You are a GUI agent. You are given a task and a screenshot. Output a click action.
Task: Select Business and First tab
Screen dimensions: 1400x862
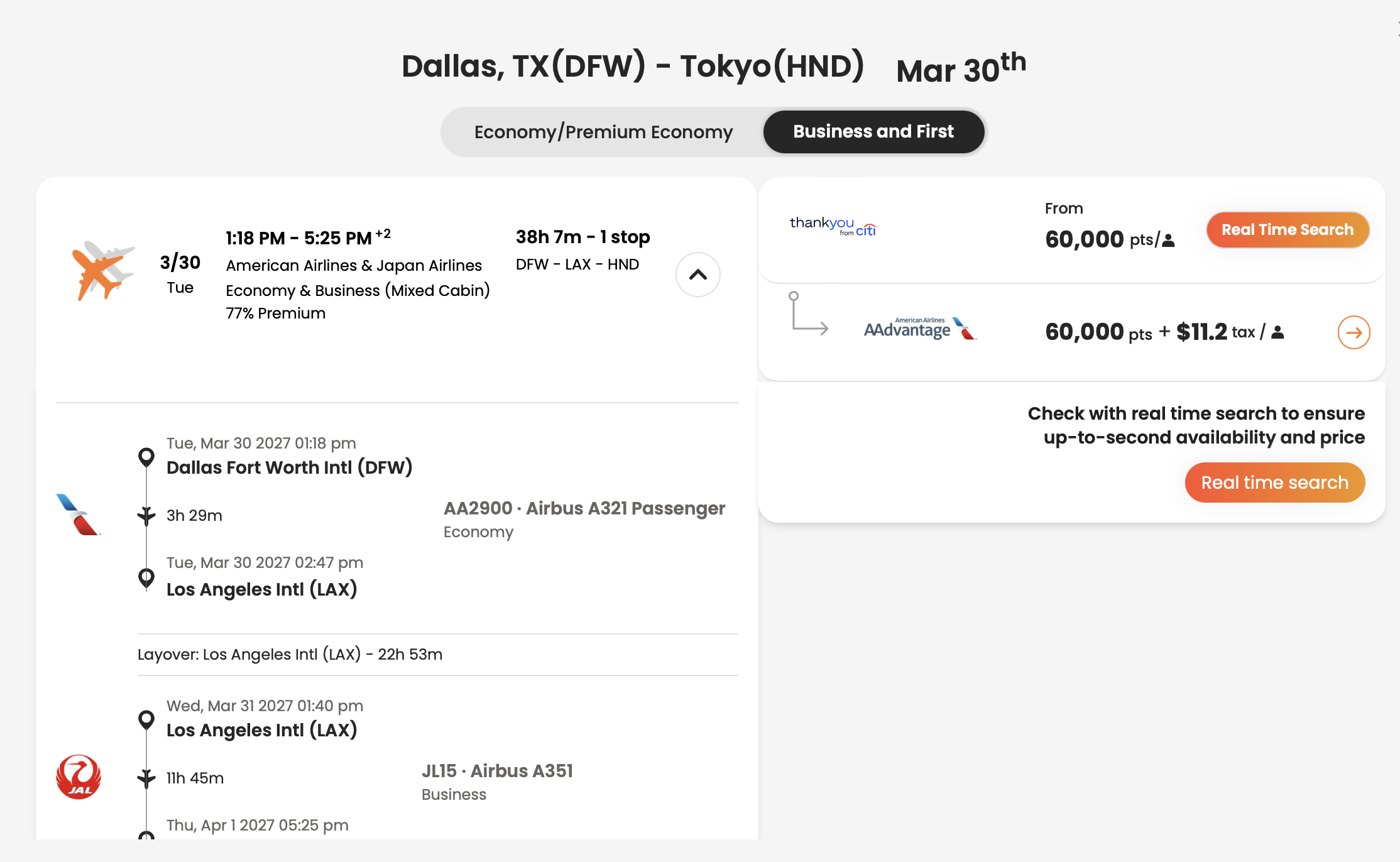[873, 132]
